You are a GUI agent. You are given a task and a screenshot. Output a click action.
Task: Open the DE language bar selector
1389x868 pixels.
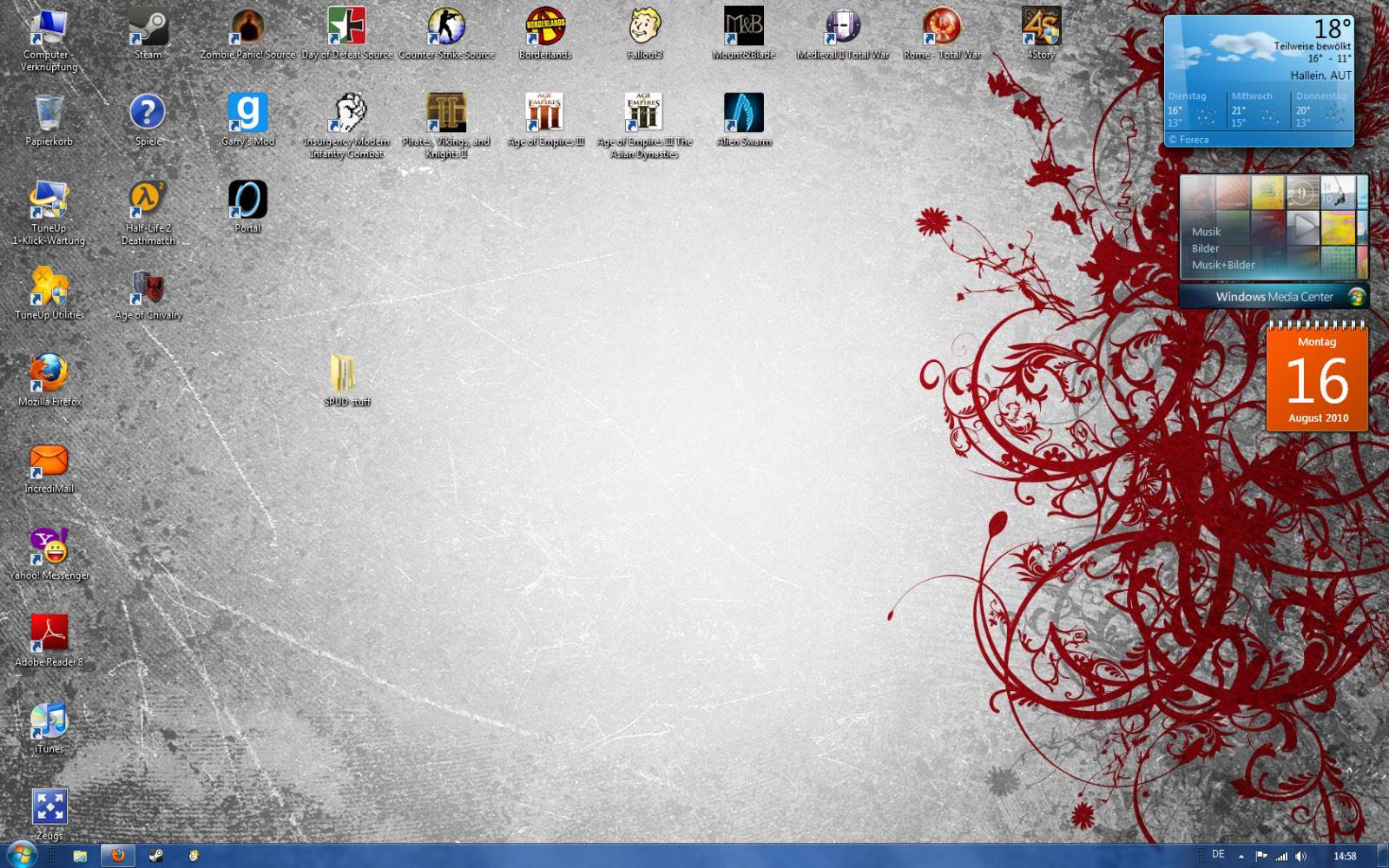coord(1218,855)
